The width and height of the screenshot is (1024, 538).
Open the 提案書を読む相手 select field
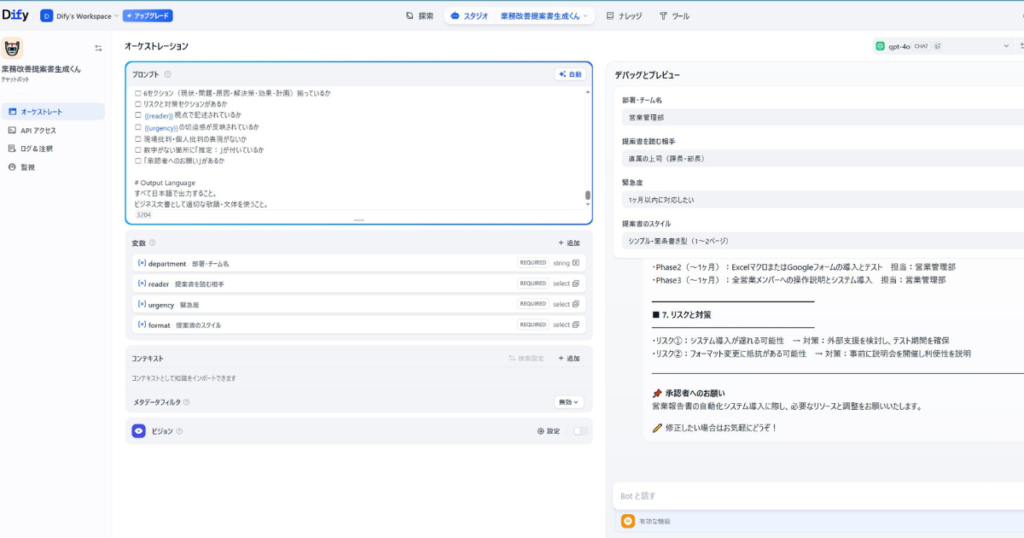pyautogui.click(x=823, y=159)
